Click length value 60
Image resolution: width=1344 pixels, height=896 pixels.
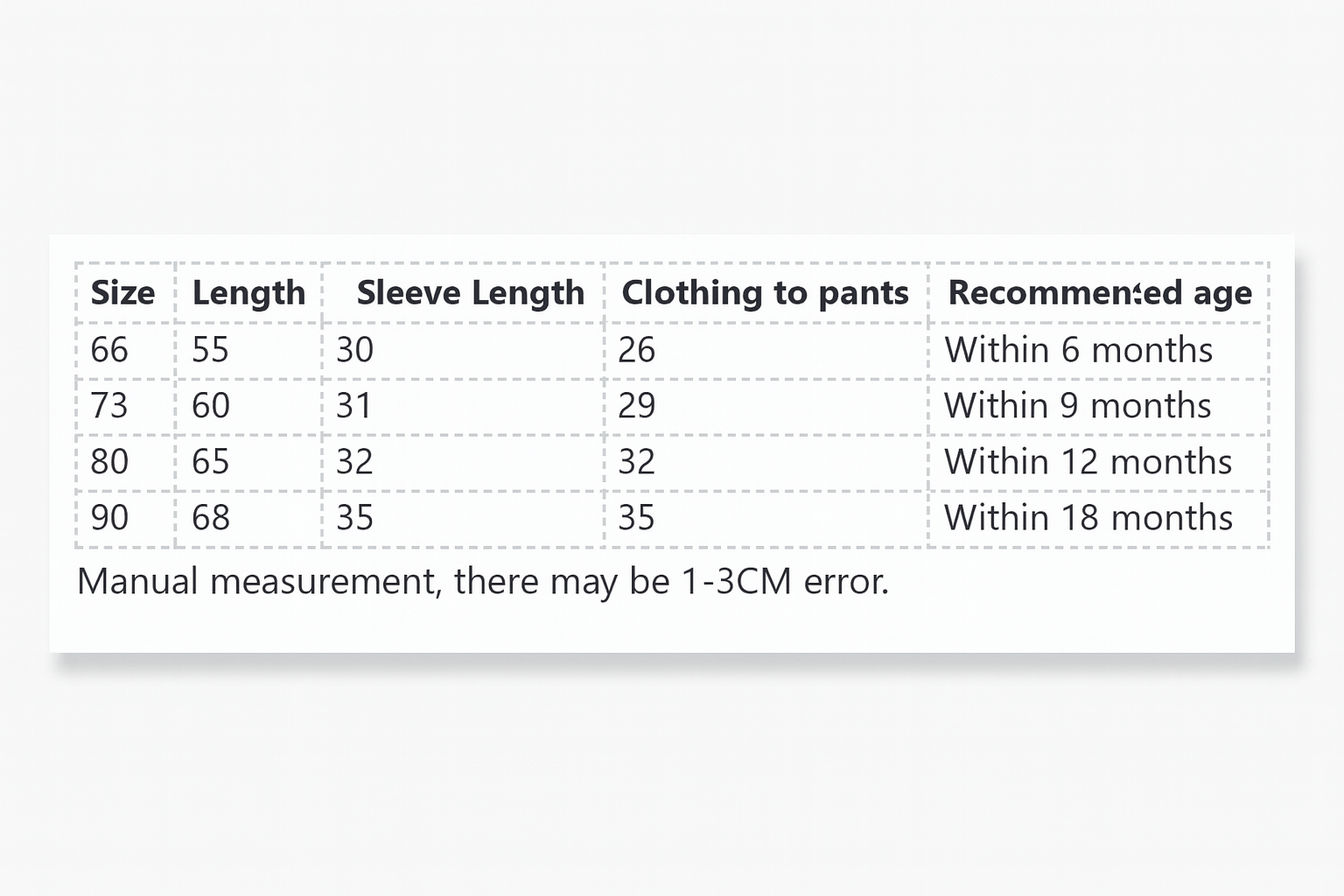pos(210,406)
